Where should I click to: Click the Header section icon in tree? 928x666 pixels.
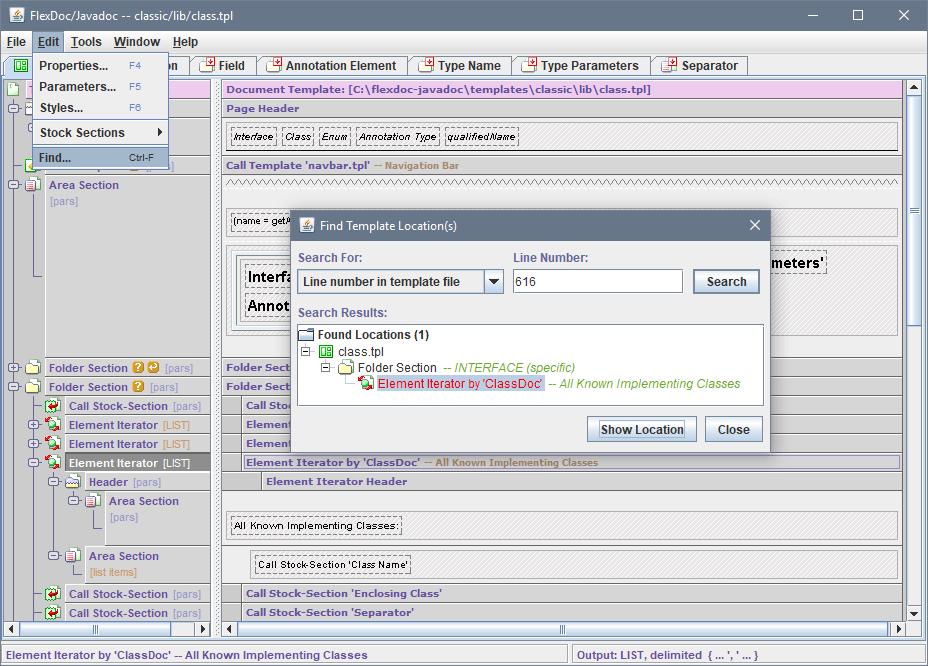pos(73,482)
